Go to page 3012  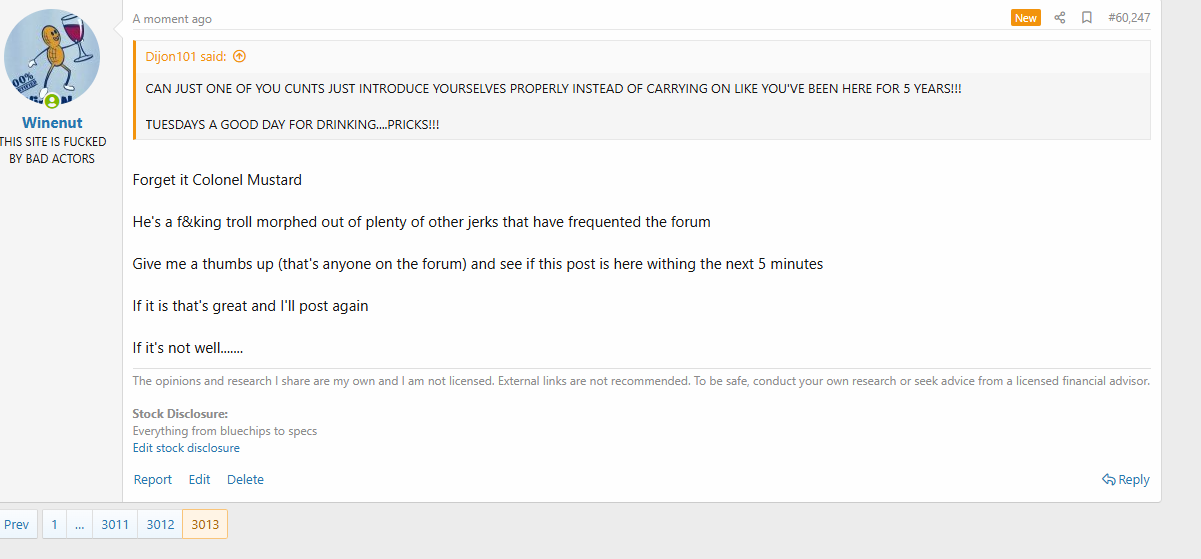tap(160, 524)
